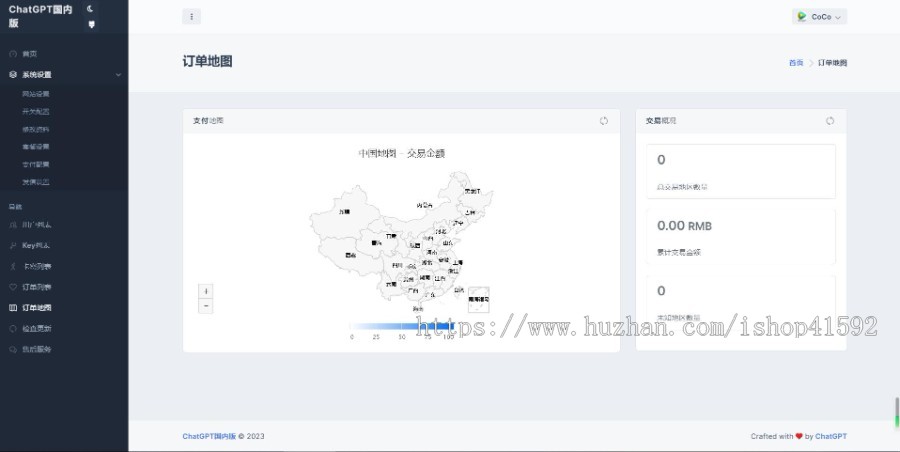Screen dimensions: 900x452
Task: Open the ChatGPT link in footer credits
Action: tap(831, 436)
